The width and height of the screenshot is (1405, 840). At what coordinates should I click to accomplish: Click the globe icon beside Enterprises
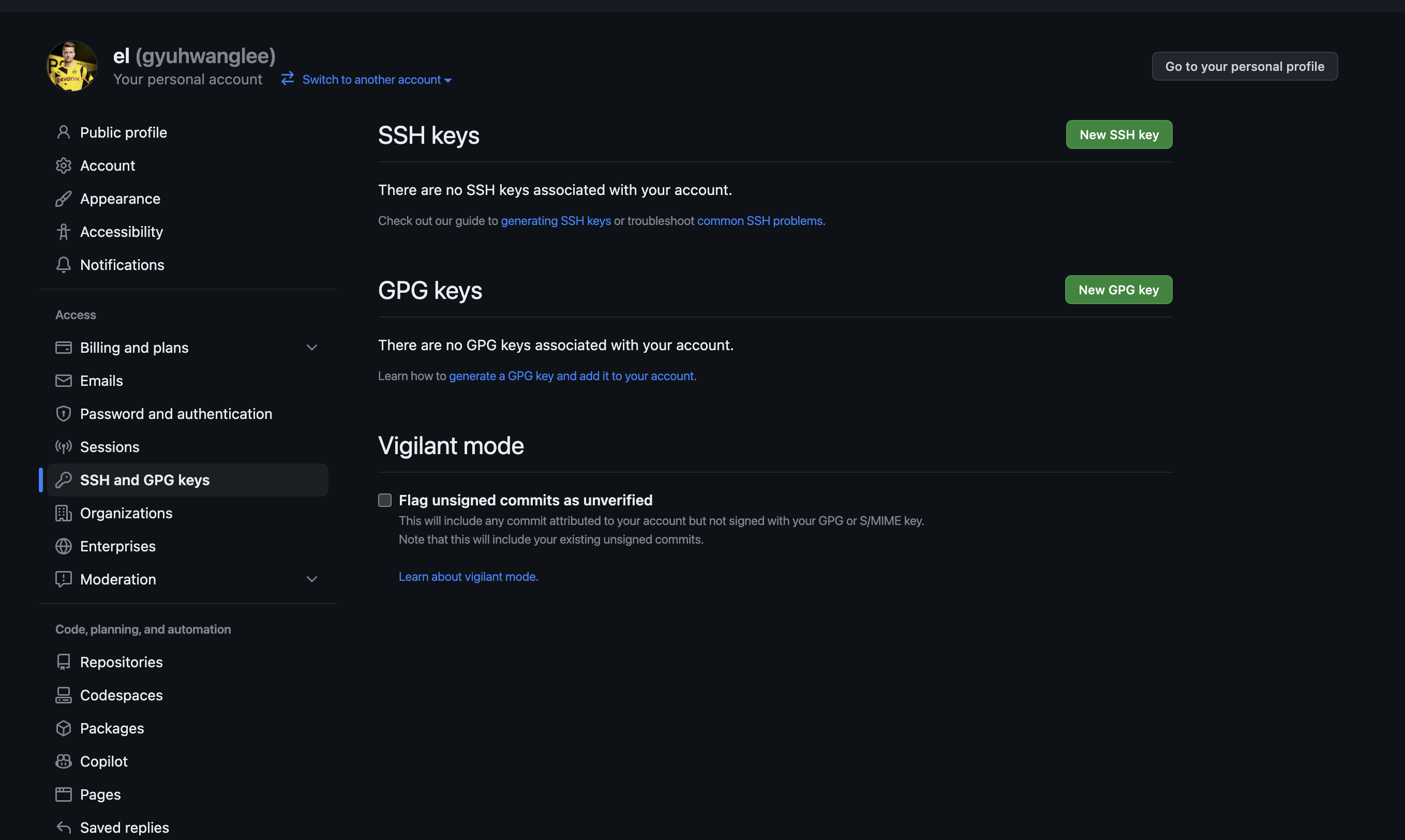[64, 546]
